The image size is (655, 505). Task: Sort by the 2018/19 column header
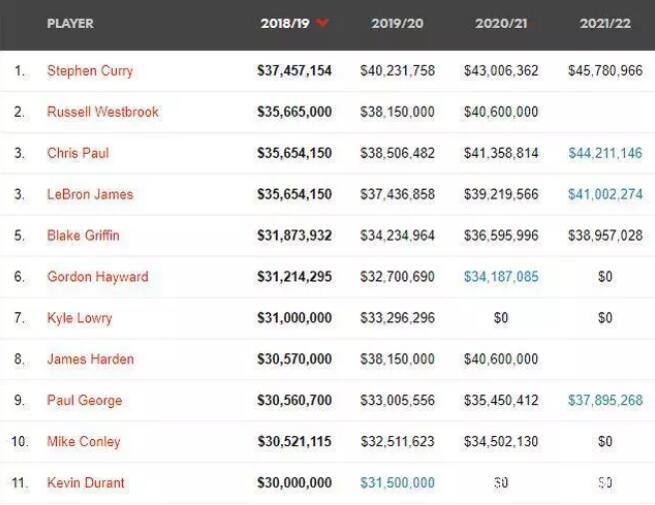click(x=285, y=23)
